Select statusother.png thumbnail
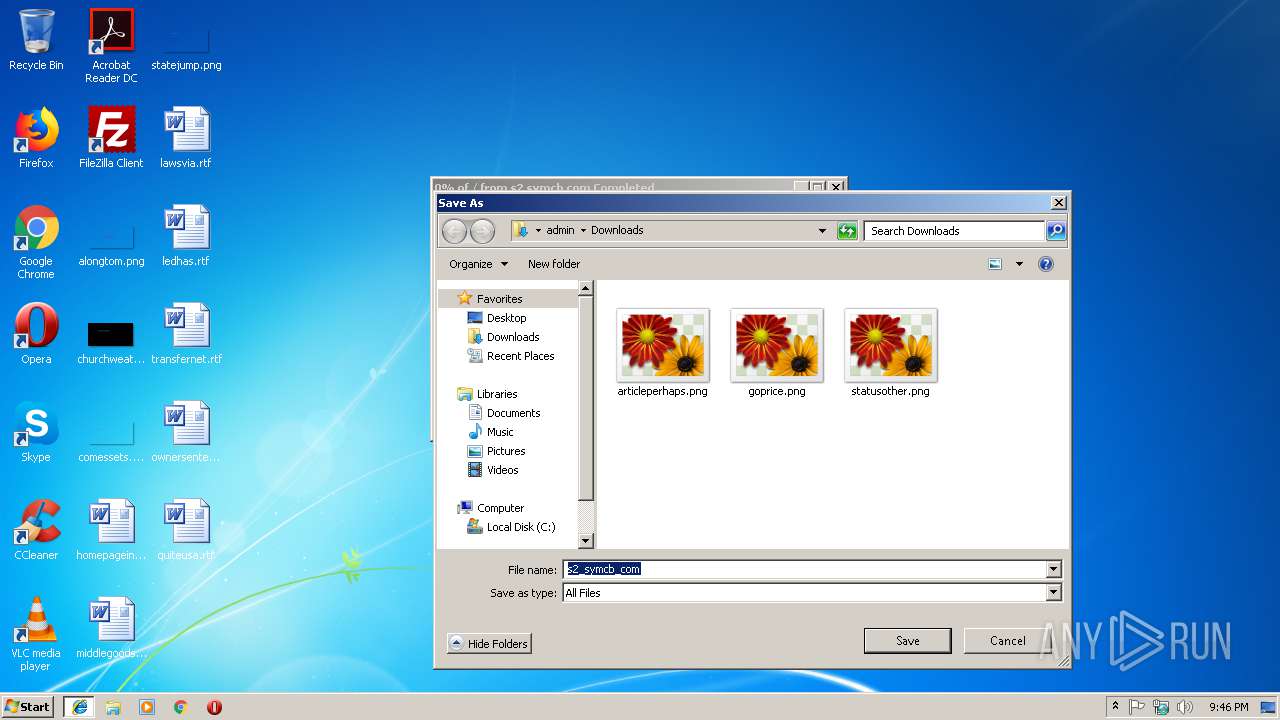This screenshot has height=720, width=1280. pyautogui.click(x=890, y=353)
